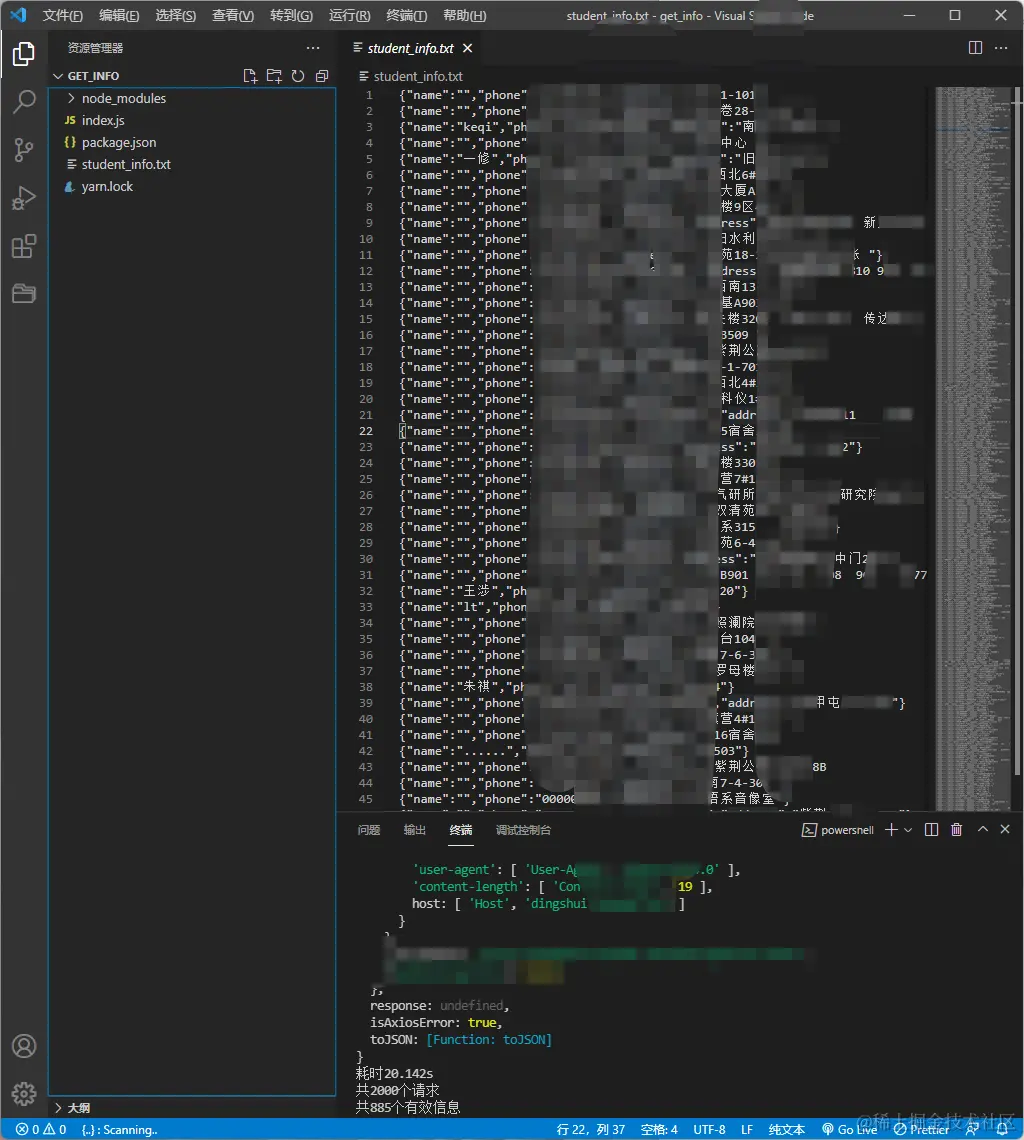This screenshot has height=1140, width=1024.
Task: Click line number 45 in the gutter
Action: pyautogui.click(x=366, y=799)
